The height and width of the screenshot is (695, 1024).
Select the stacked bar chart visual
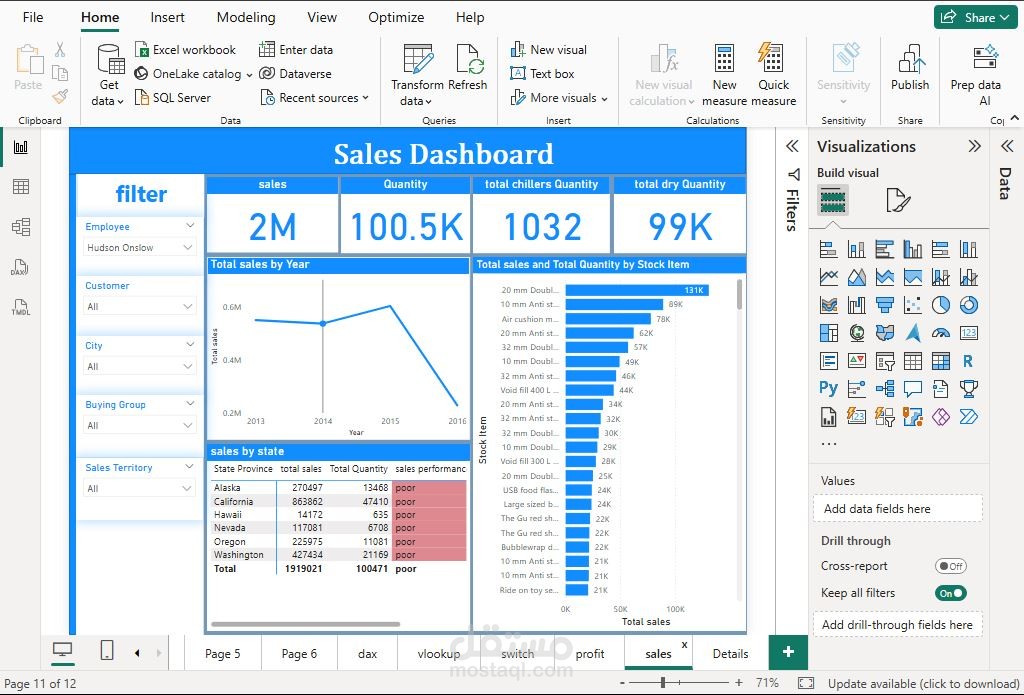[828, 249]
